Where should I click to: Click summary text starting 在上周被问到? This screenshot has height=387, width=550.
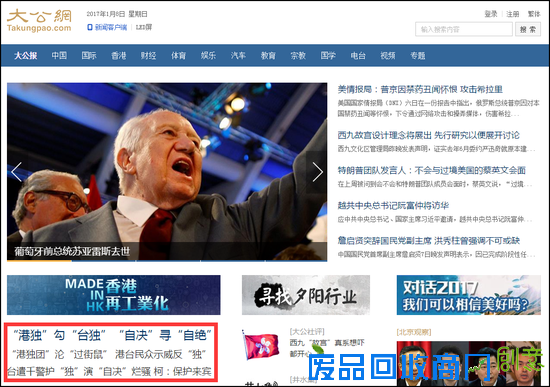tap(435, 184)
